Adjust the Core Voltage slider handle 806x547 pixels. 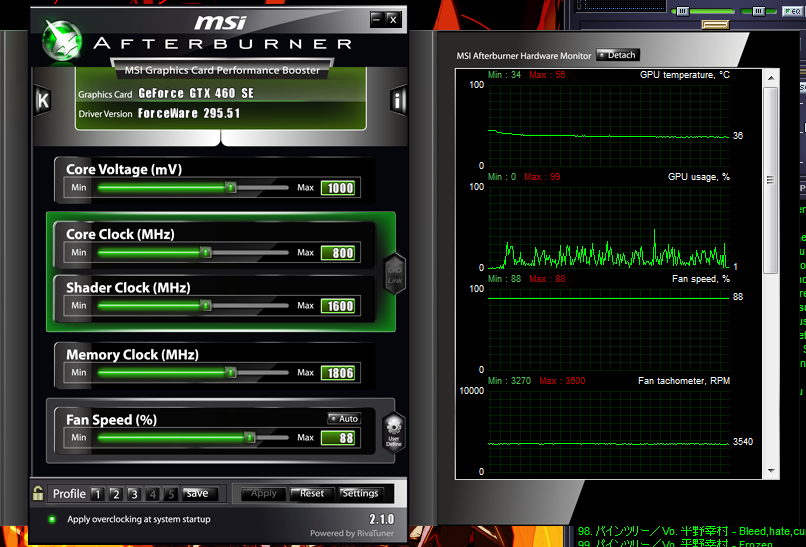click(x=231, y=187)
